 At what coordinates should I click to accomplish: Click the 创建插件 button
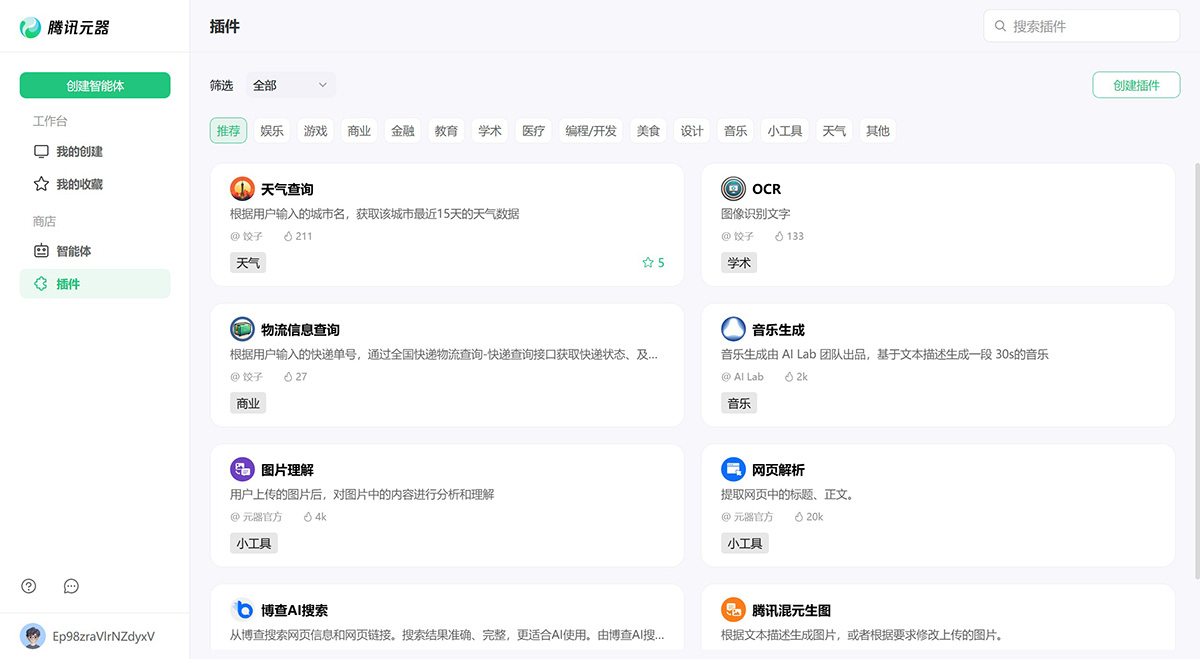click(1136, 85)
